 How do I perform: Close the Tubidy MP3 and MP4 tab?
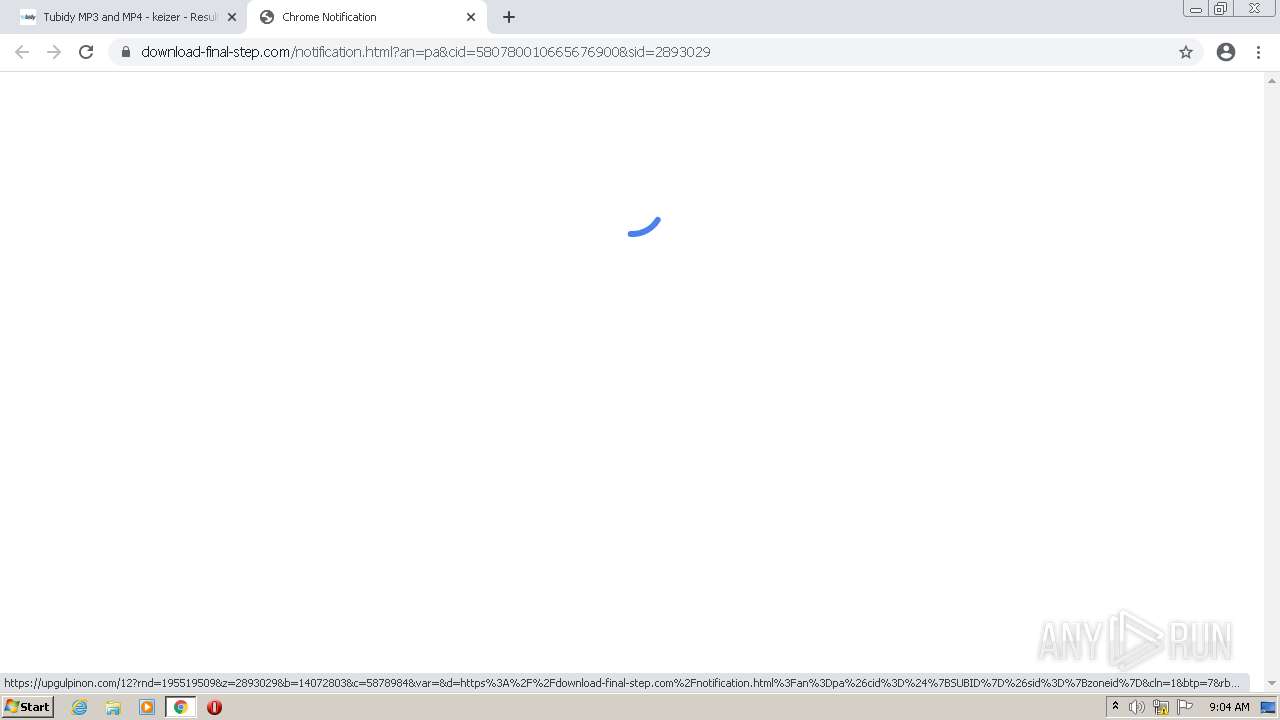(x=232, y=17)
